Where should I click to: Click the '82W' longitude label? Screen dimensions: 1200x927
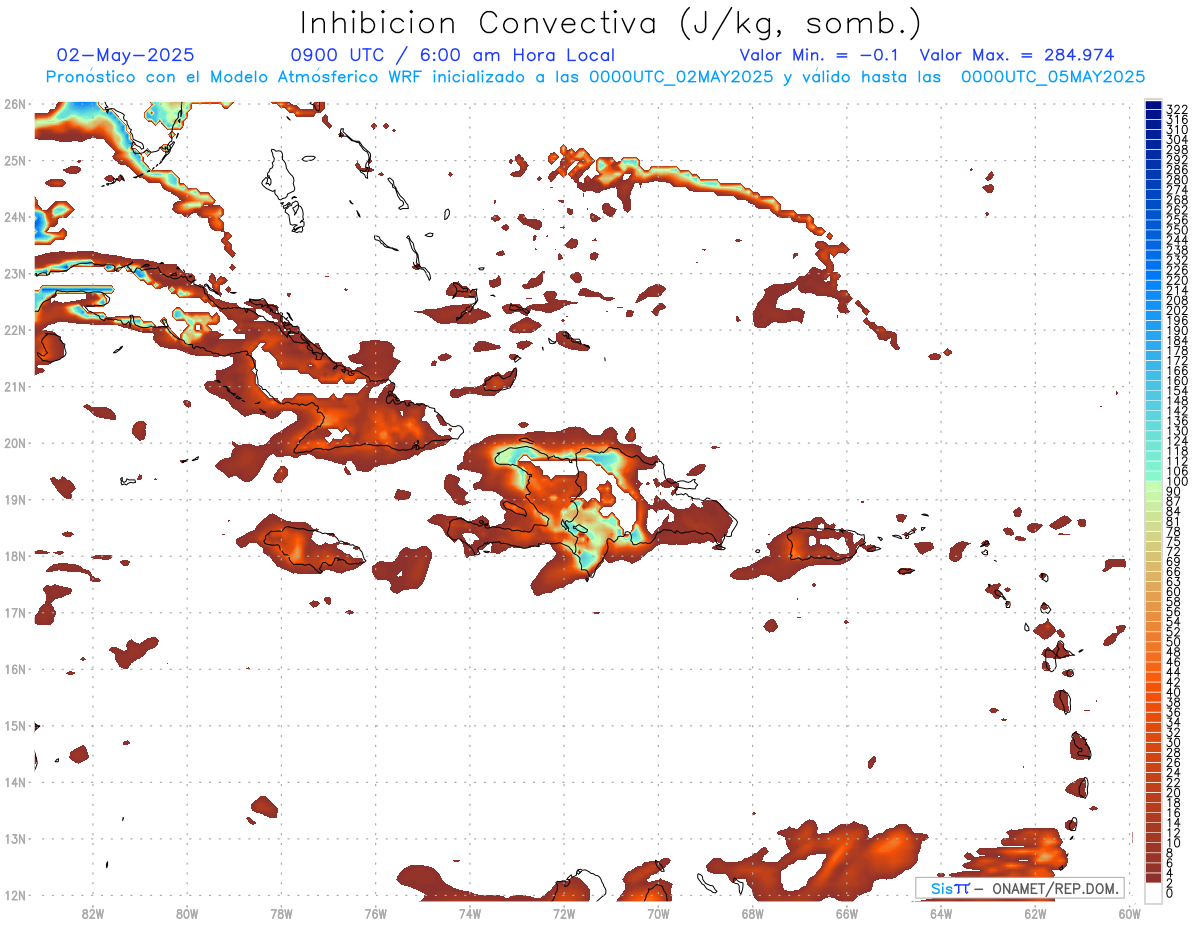(x=92, y=913)
